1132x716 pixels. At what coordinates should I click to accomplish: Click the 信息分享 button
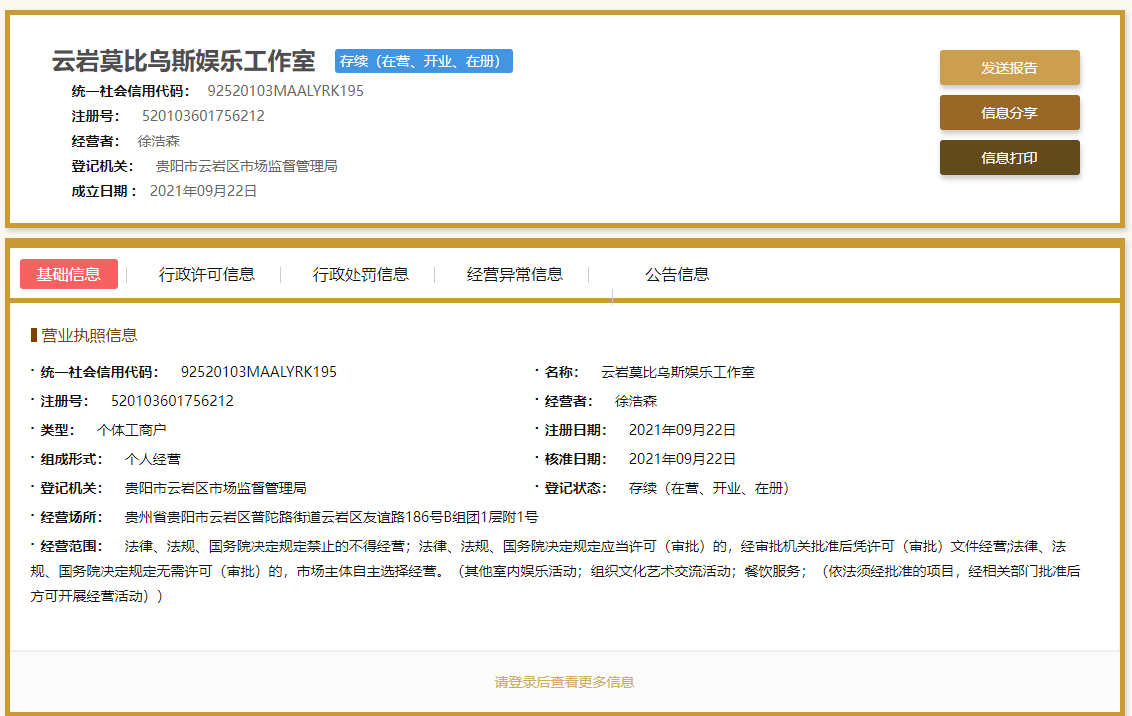pyautogui.click(x=1009, y=113)
